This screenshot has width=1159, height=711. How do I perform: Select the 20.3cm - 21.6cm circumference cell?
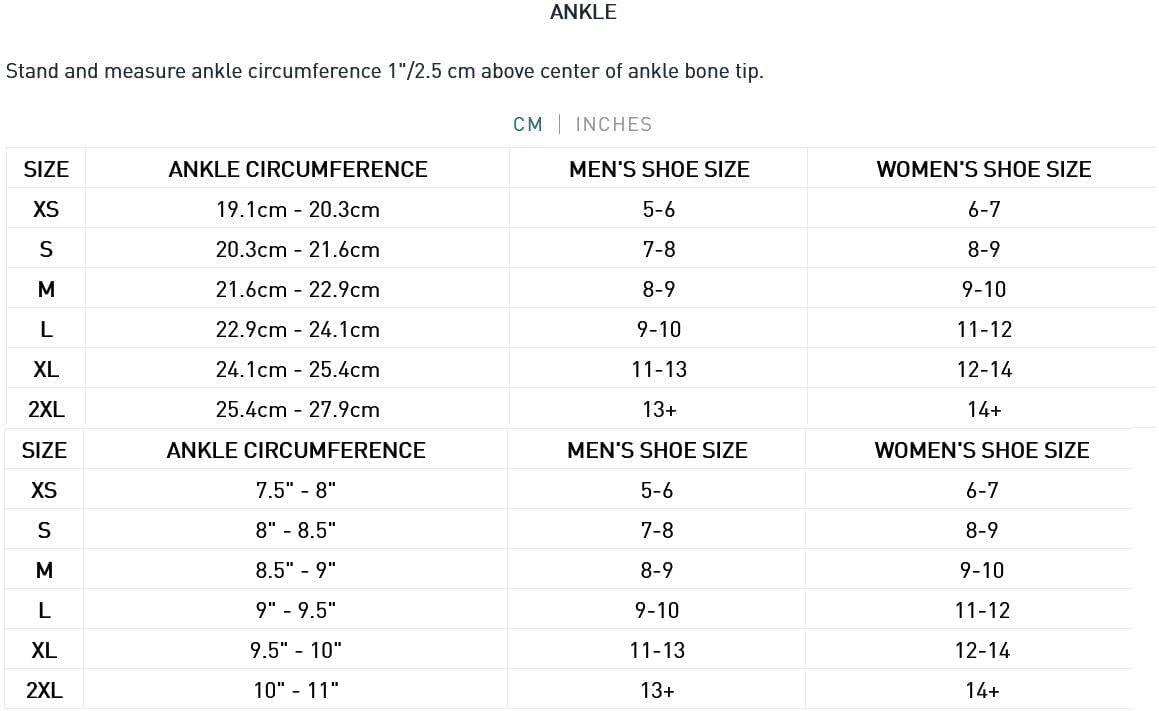297,250
